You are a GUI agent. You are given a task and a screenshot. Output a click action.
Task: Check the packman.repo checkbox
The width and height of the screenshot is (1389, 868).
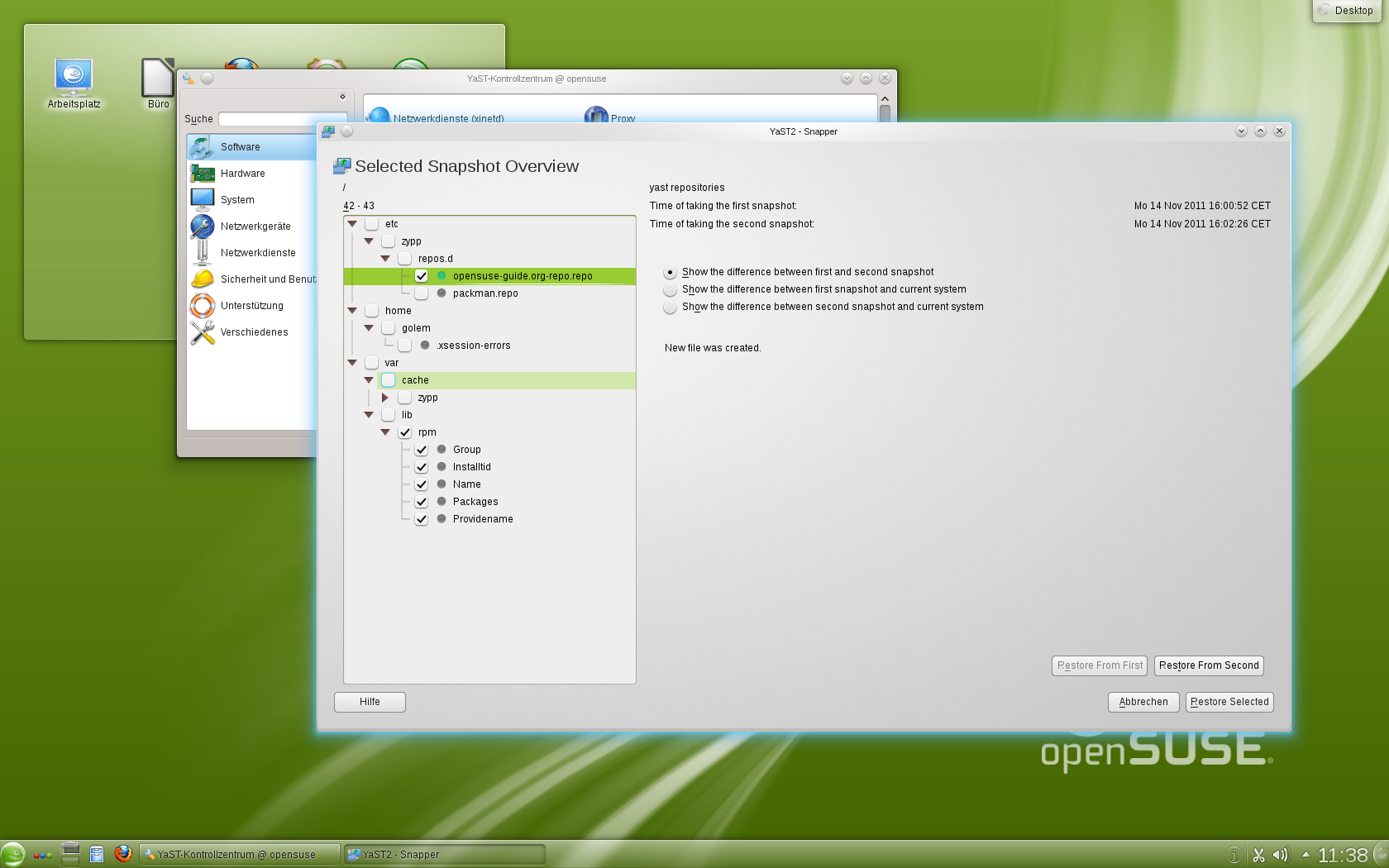[x=422, y=293]
